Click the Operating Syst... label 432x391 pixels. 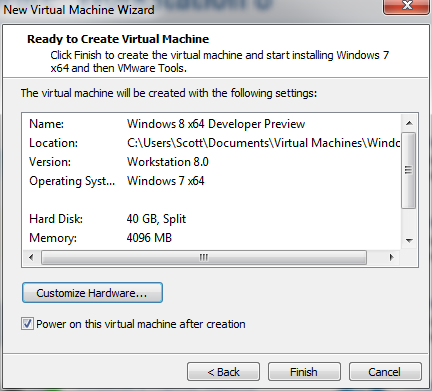coord(72,181)
